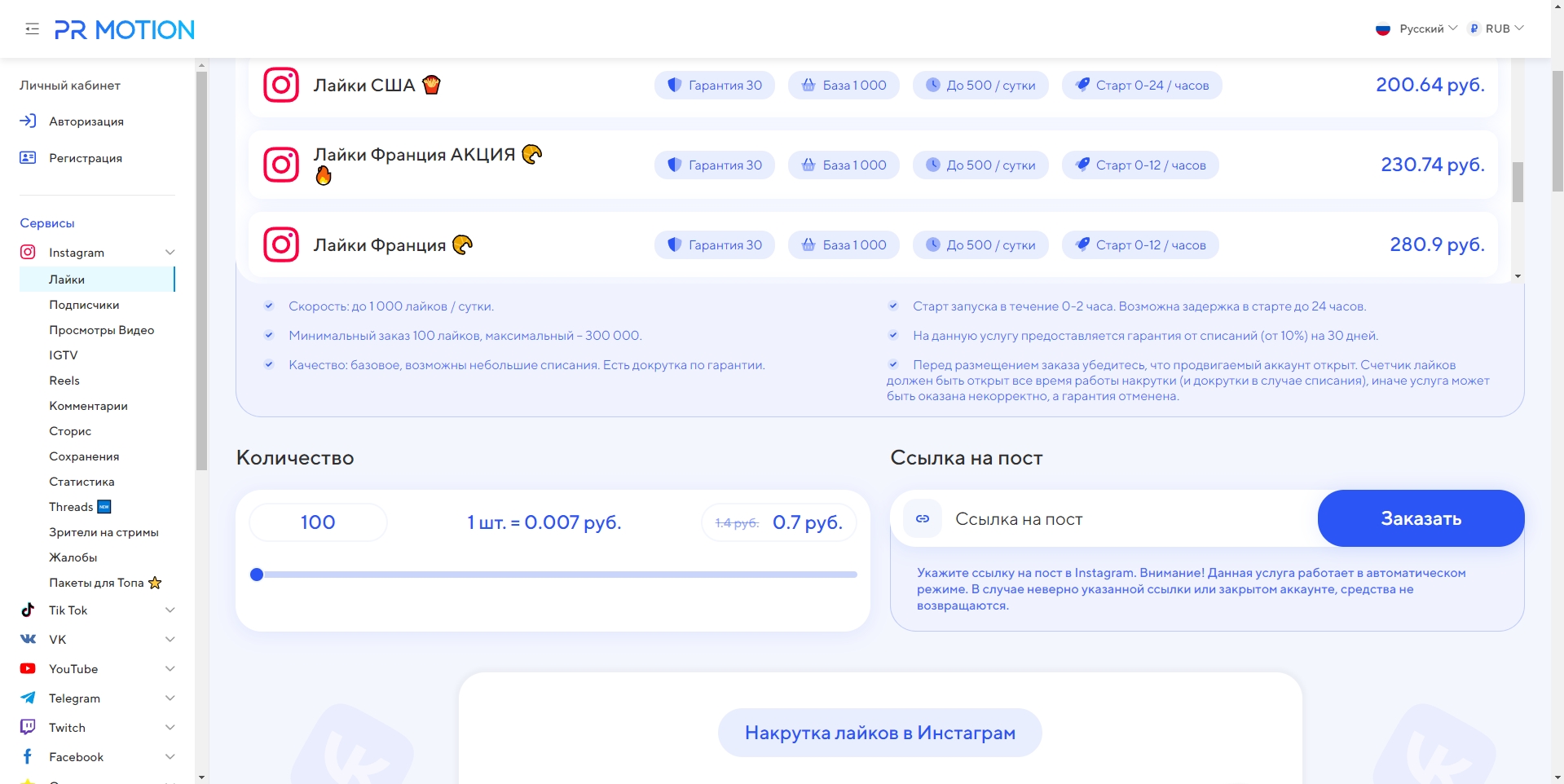Click the VK icon in sidebar

tap(28, 639)
